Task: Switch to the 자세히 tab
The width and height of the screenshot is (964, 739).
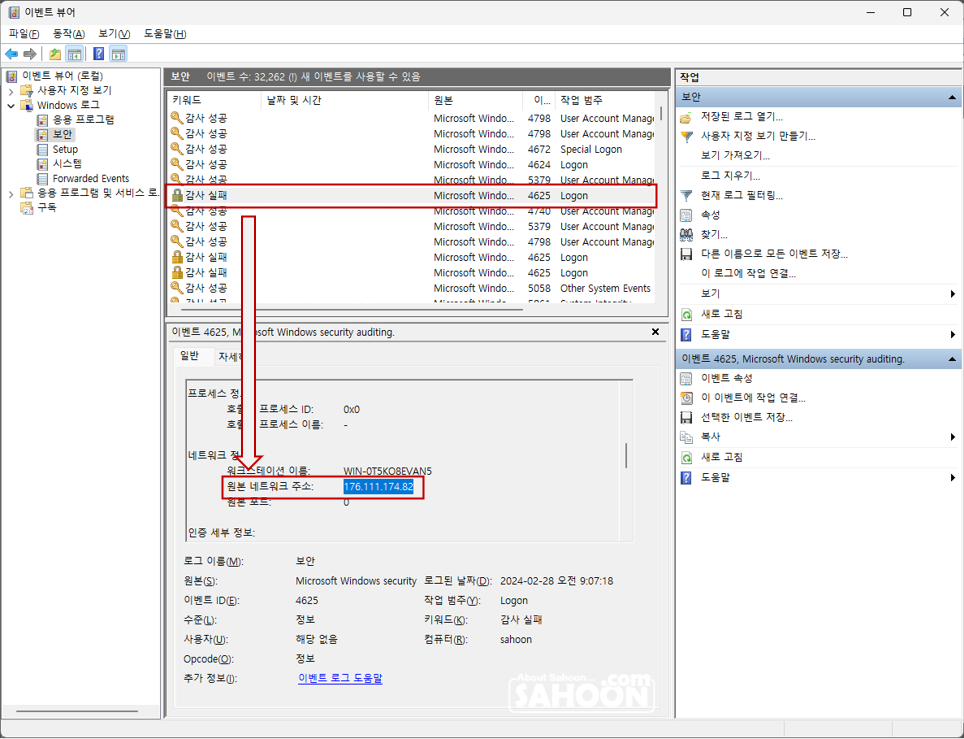Action: pyautogui.click(x=230, y=356)
